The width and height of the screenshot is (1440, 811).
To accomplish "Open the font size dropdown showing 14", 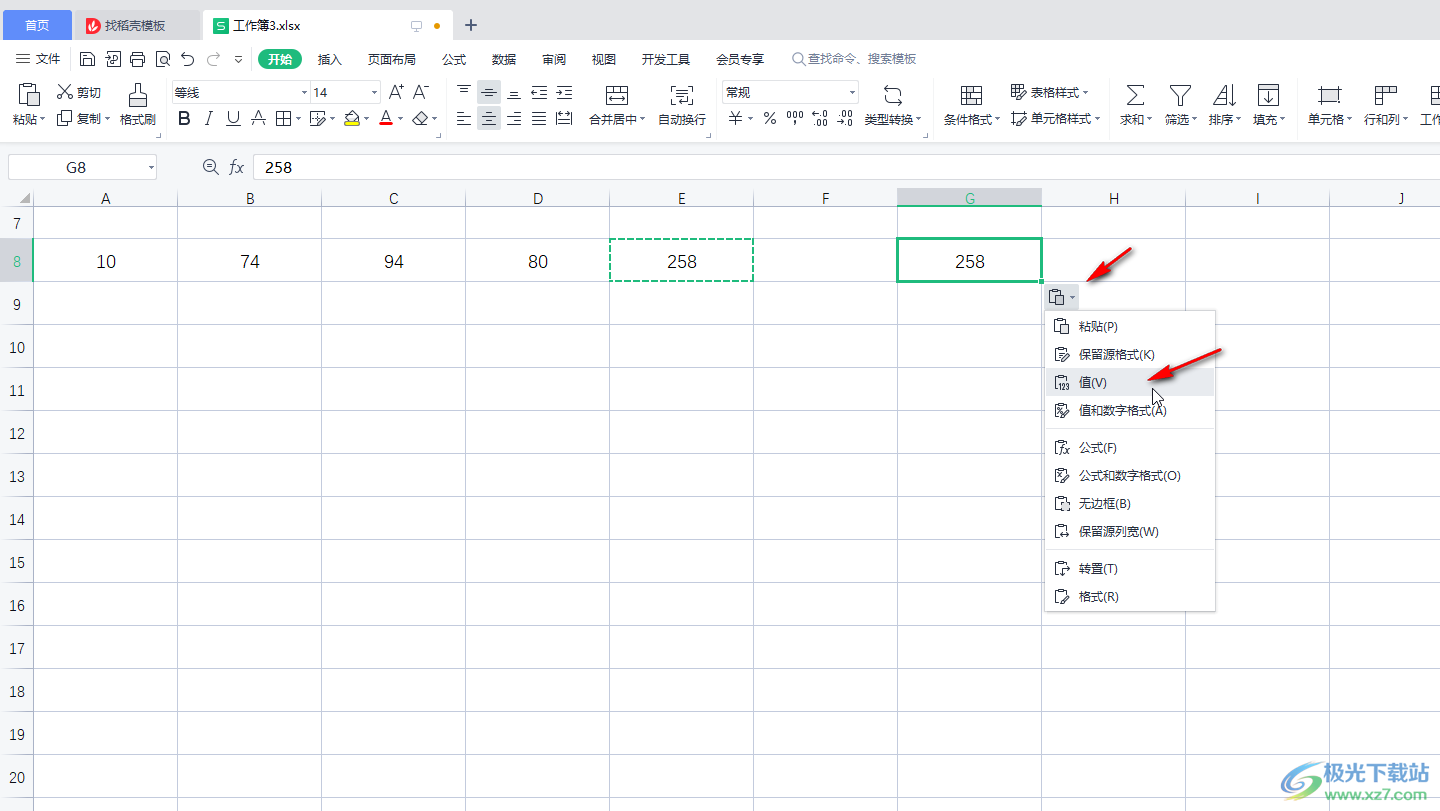I will click(375, 92).
